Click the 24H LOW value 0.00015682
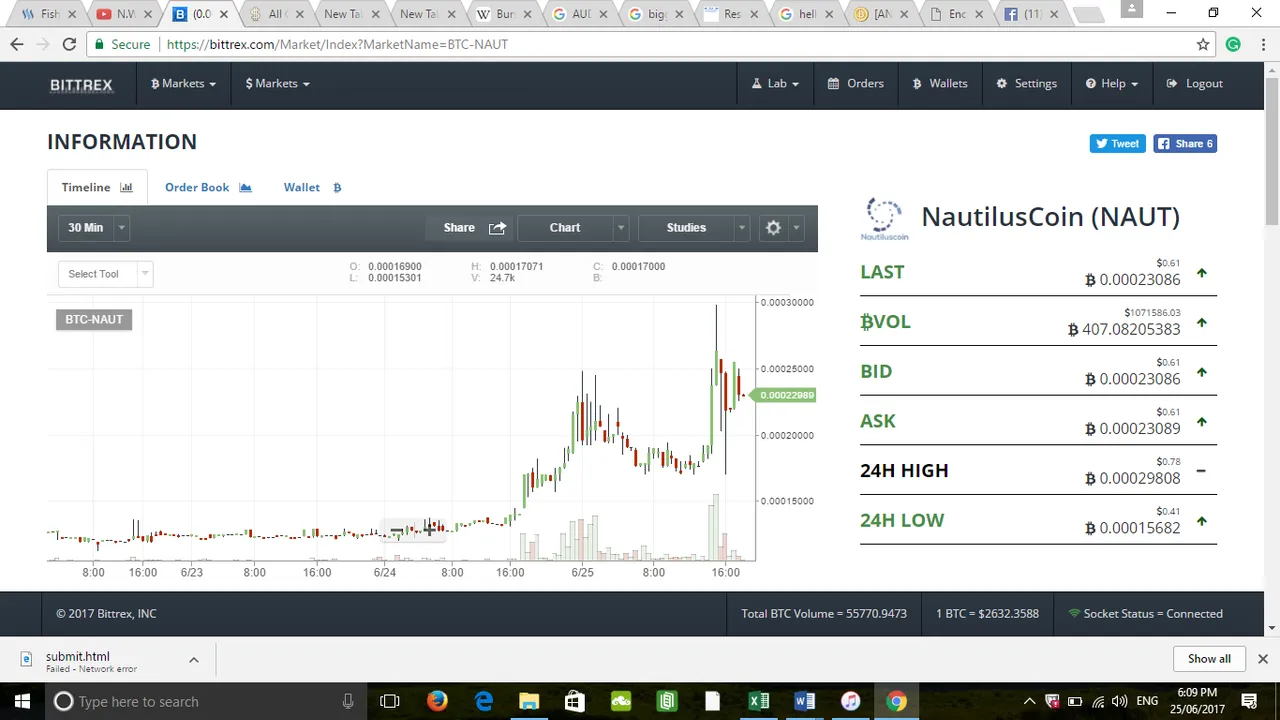 1133,528
